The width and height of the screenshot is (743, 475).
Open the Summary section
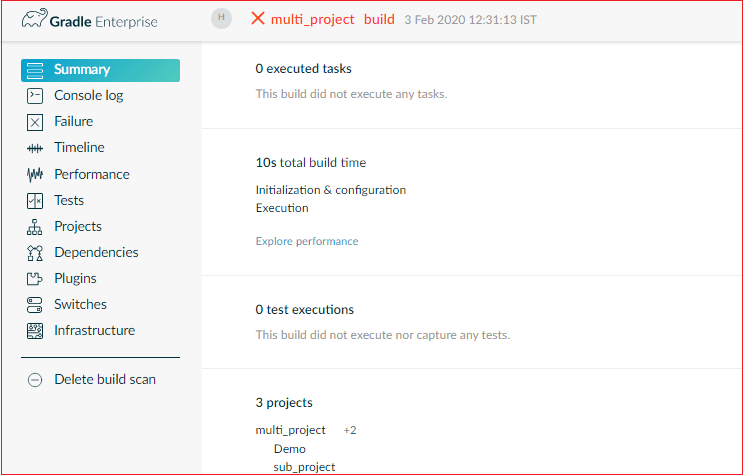[x=100, y=70]
